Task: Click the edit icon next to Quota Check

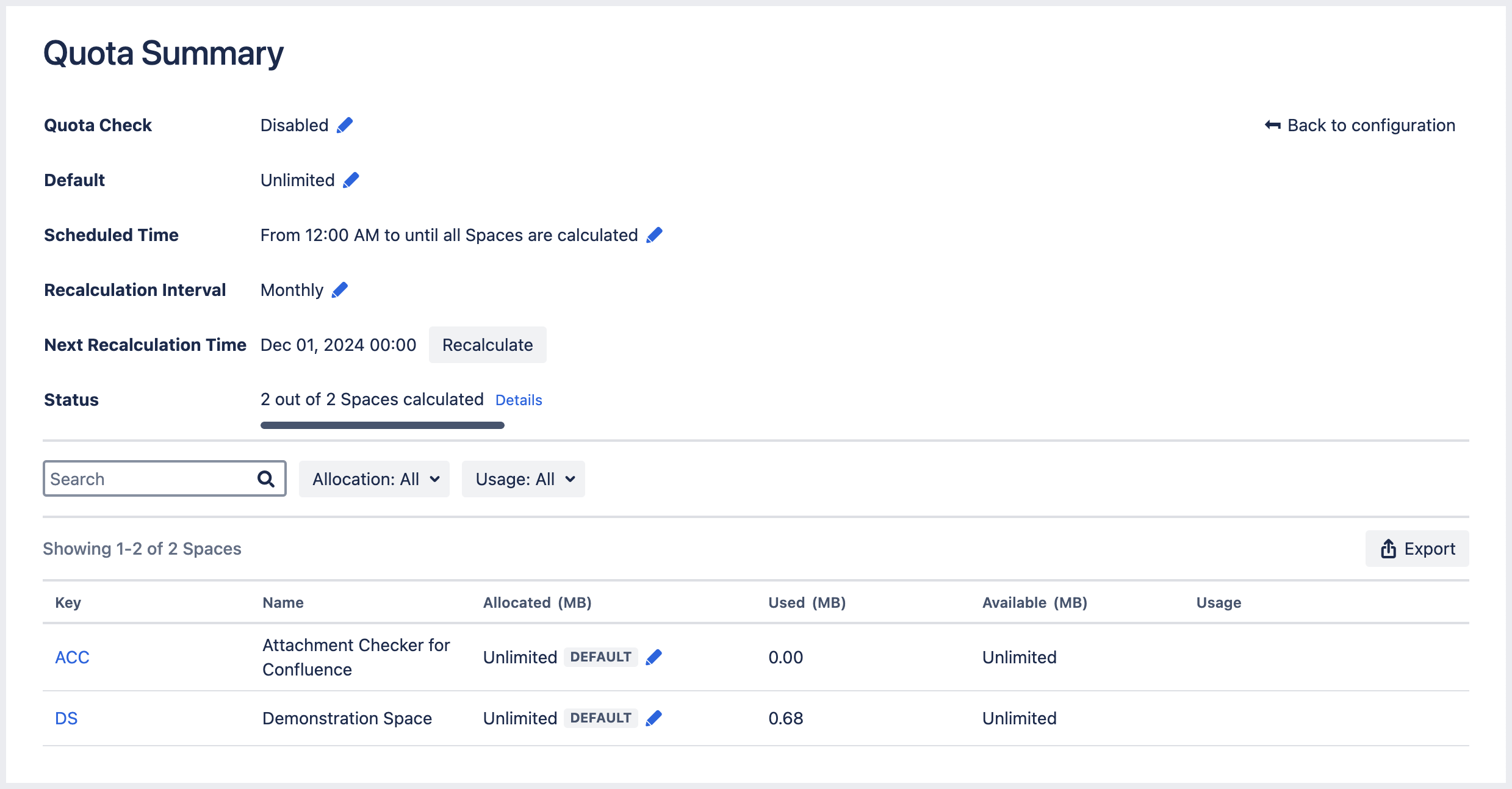Action: pos(344,125)
